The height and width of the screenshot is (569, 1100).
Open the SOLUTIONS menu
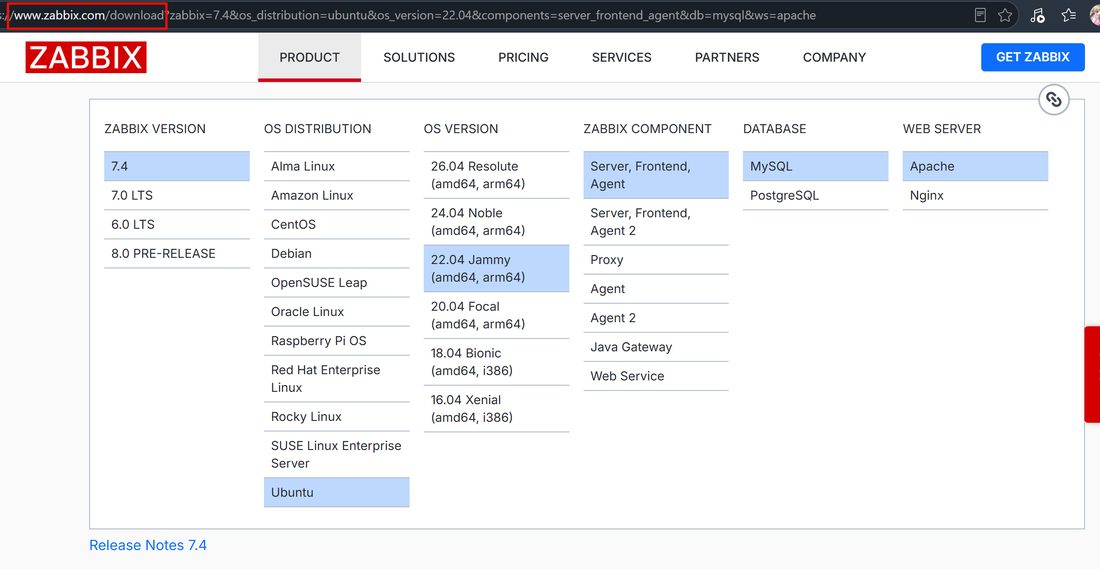(x=419, y=58)
